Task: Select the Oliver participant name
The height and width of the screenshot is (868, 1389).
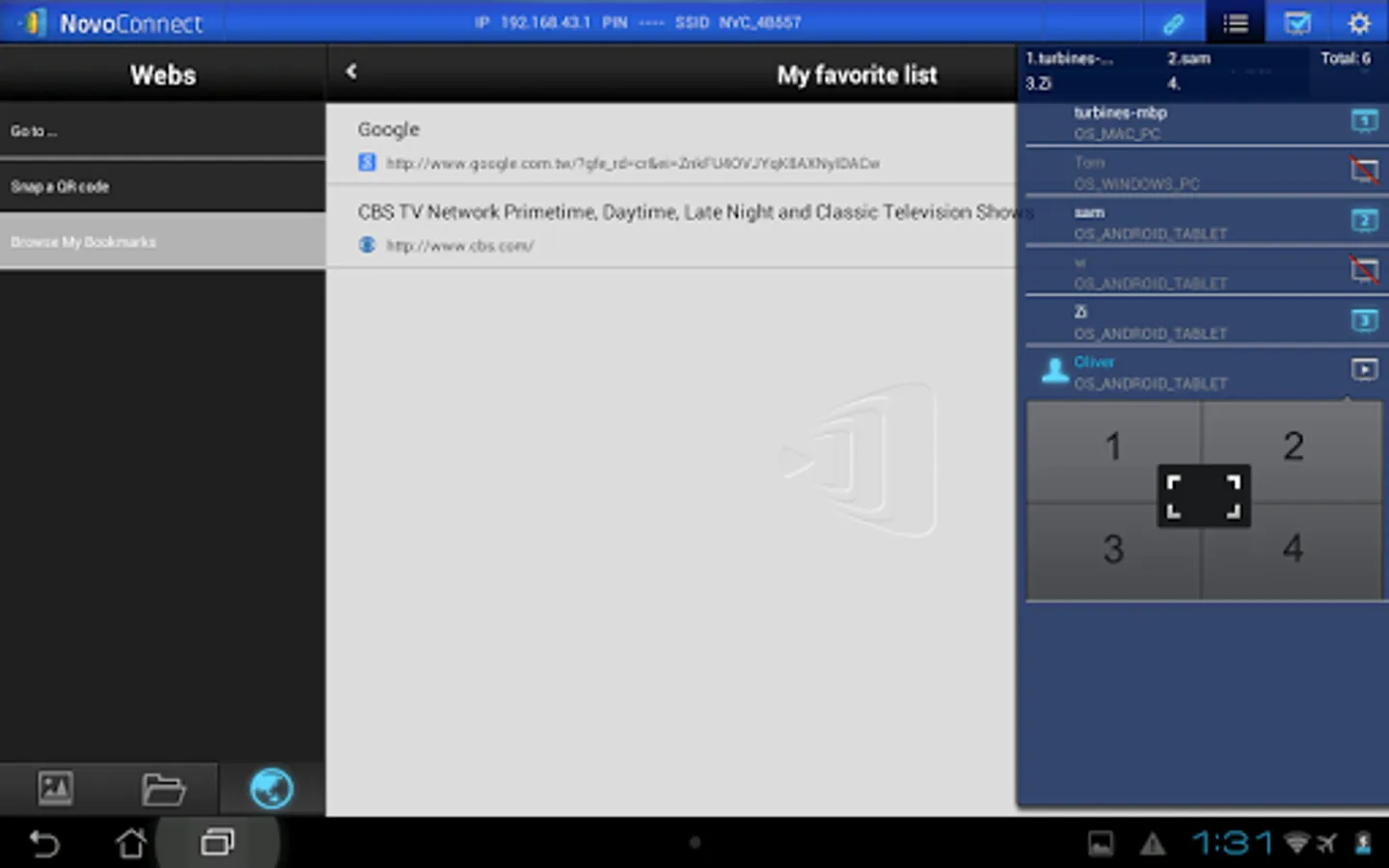Action: tap(1094, 362)
